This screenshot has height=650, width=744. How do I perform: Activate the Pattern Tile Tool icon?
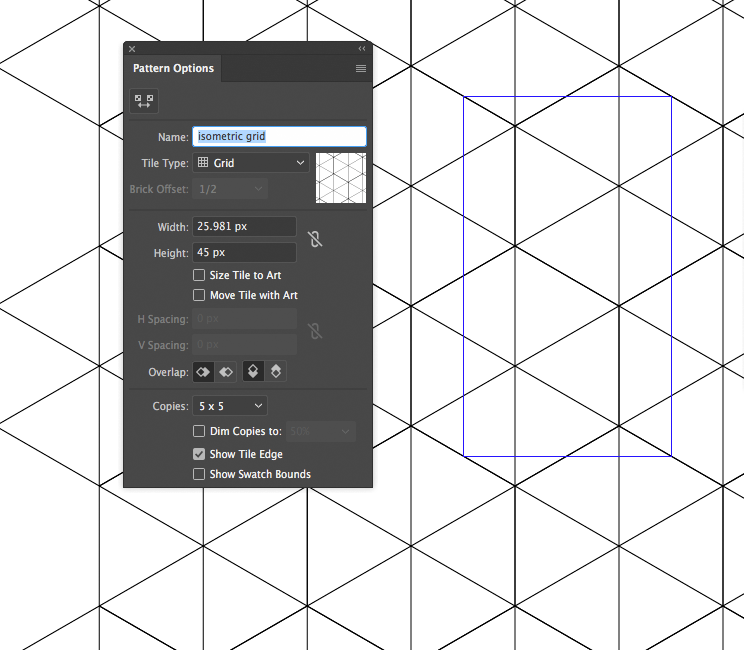(144, 101)
